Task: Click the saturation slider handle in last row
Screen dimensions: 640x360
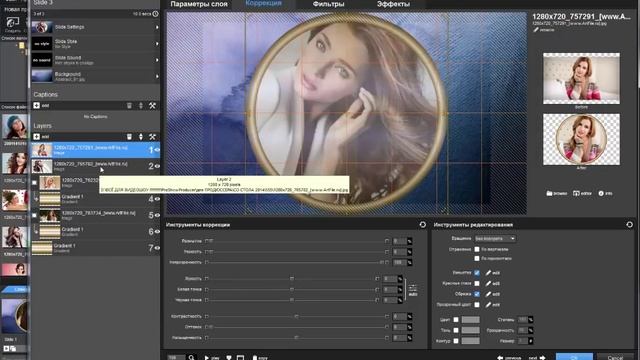Action: (x=296, y=338)
